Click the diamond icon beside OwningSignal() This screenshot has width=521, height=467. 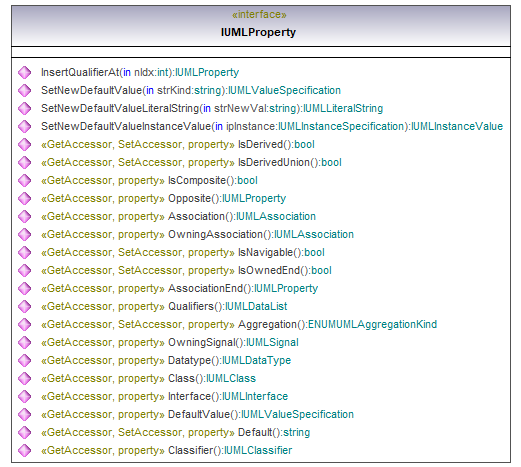pos(24,342)
